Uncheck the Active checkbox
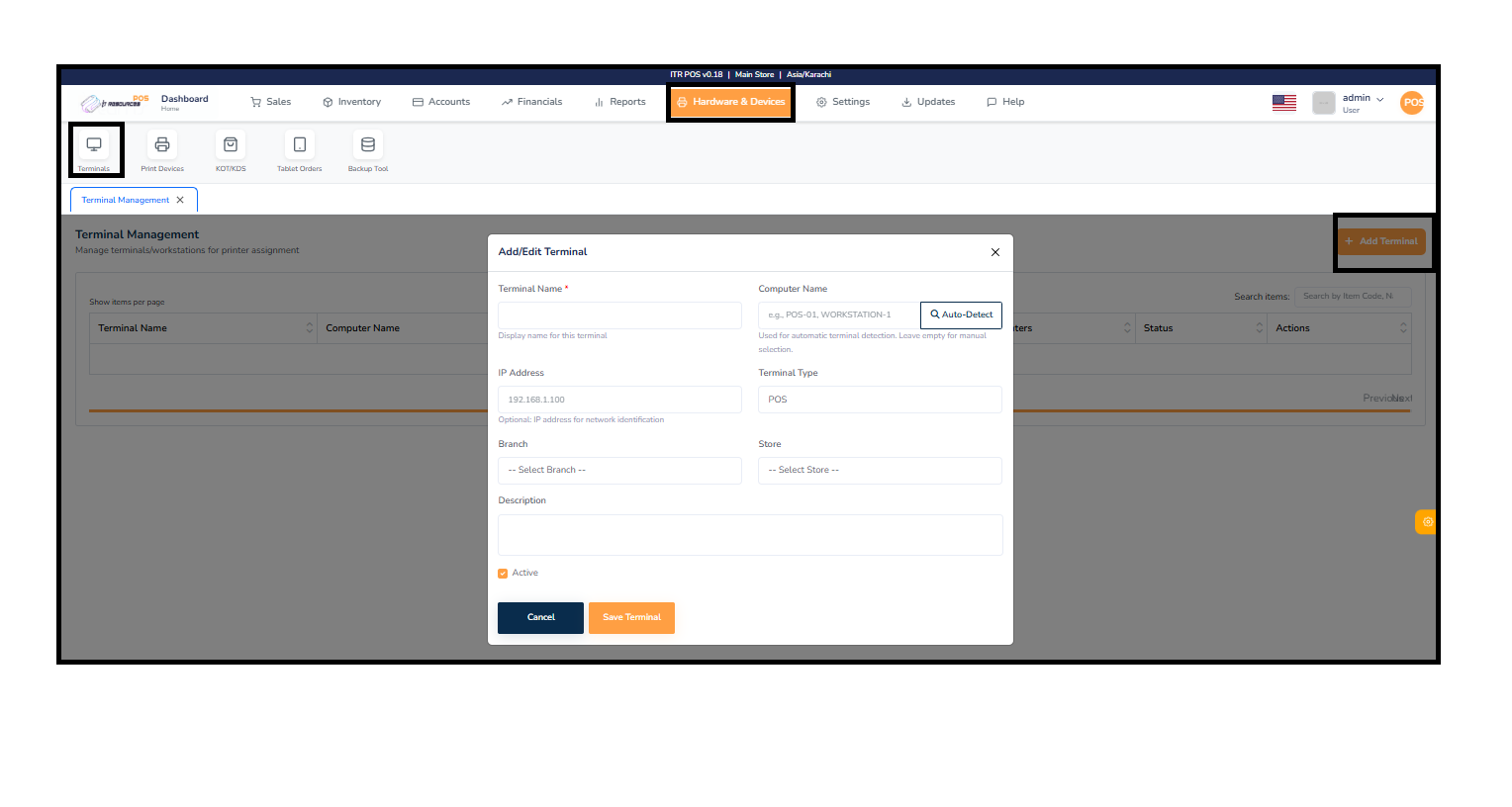Viewport: 1512px width, 807px height. tap(503, 573)
